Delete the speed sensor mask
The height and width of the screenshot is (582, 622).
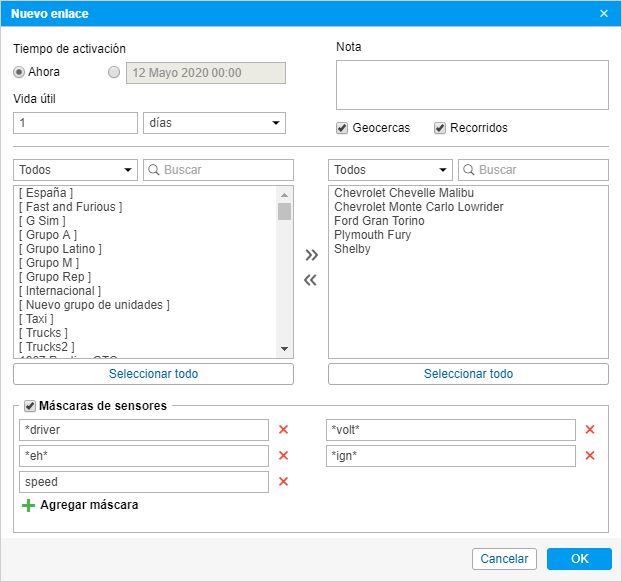pos(283,482)
